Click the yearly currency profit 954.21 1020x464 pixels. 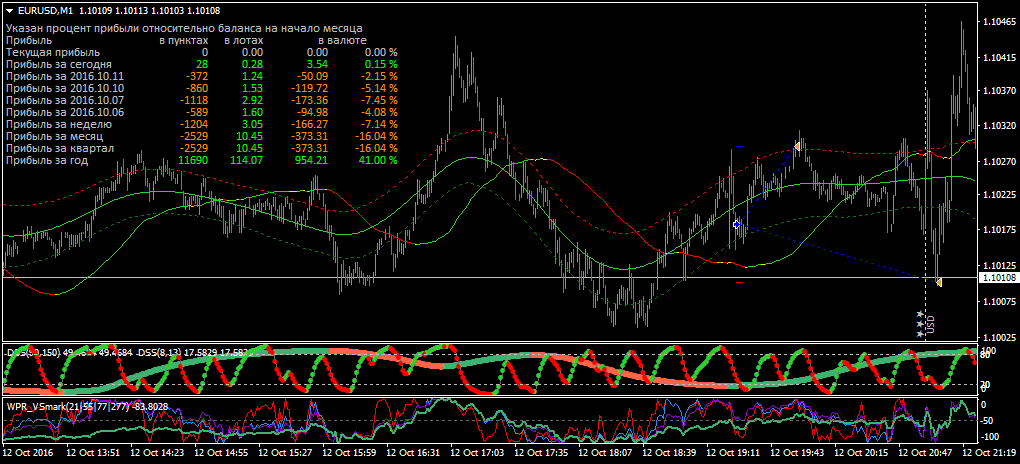click(x=313, y=161)
